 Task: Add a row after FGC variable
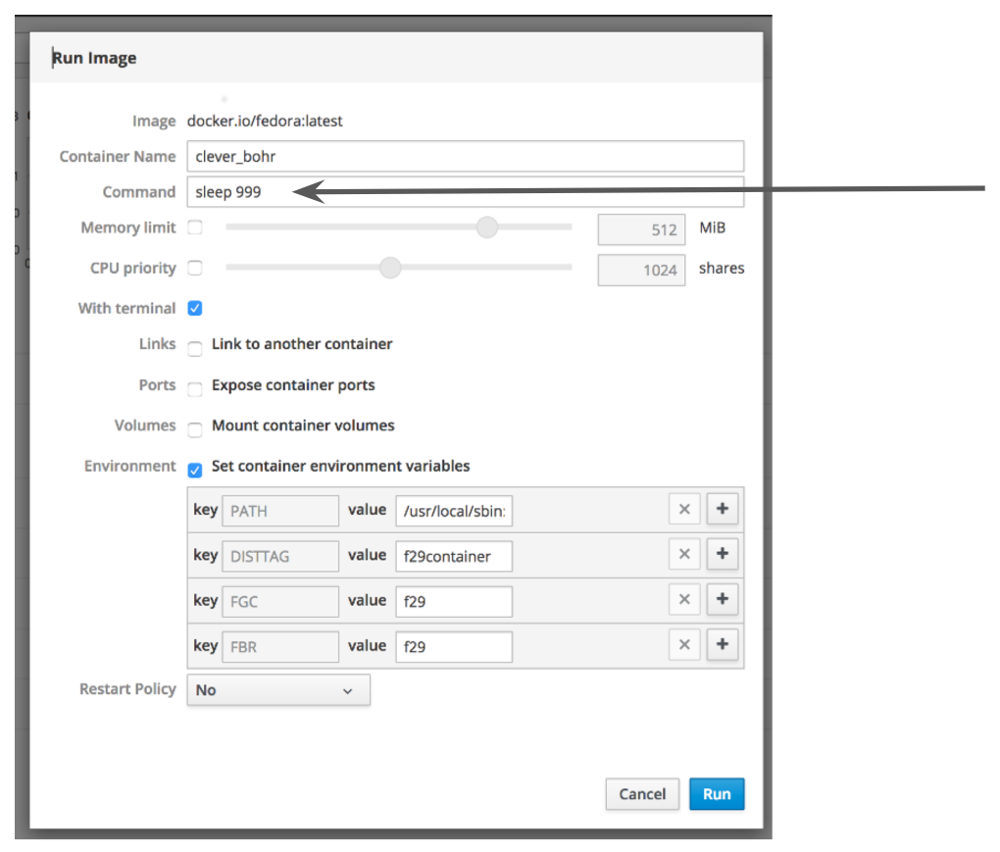coord(723,599)
